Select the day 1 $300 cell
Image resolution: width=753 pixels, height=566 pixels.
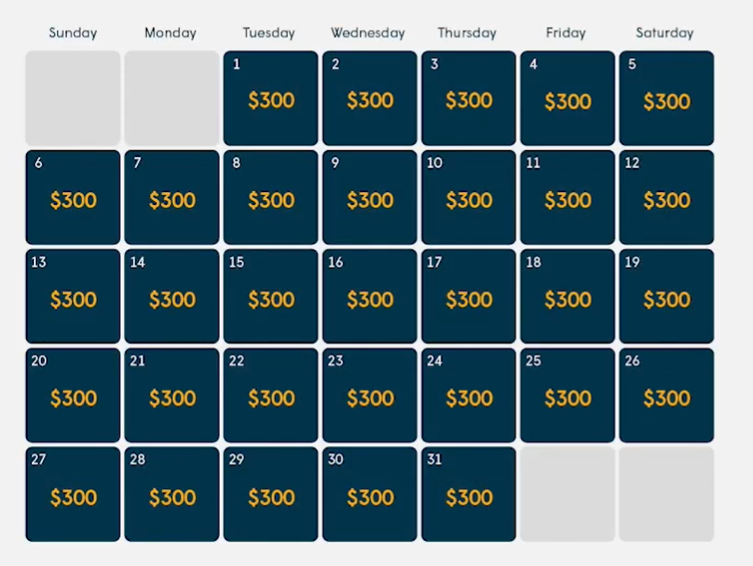click(x=271, y=98)
